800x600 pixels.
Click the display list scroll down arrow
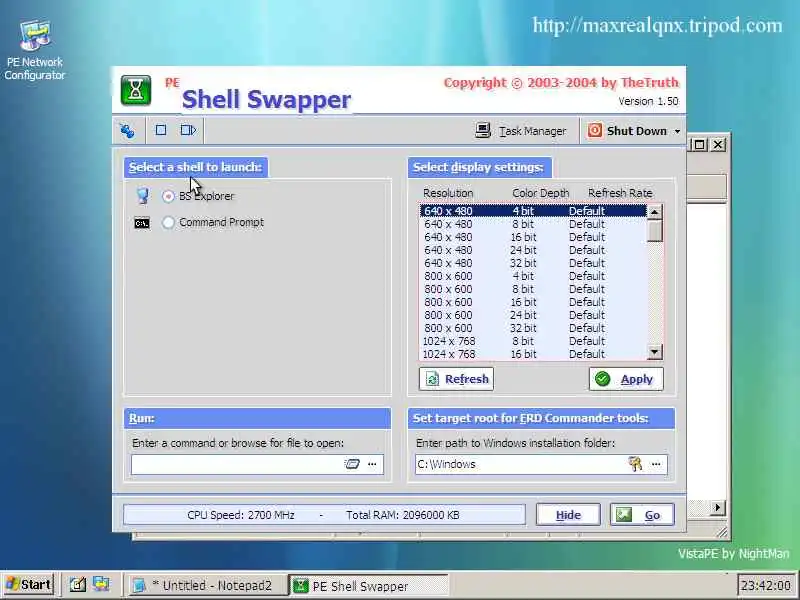(655, 352)
